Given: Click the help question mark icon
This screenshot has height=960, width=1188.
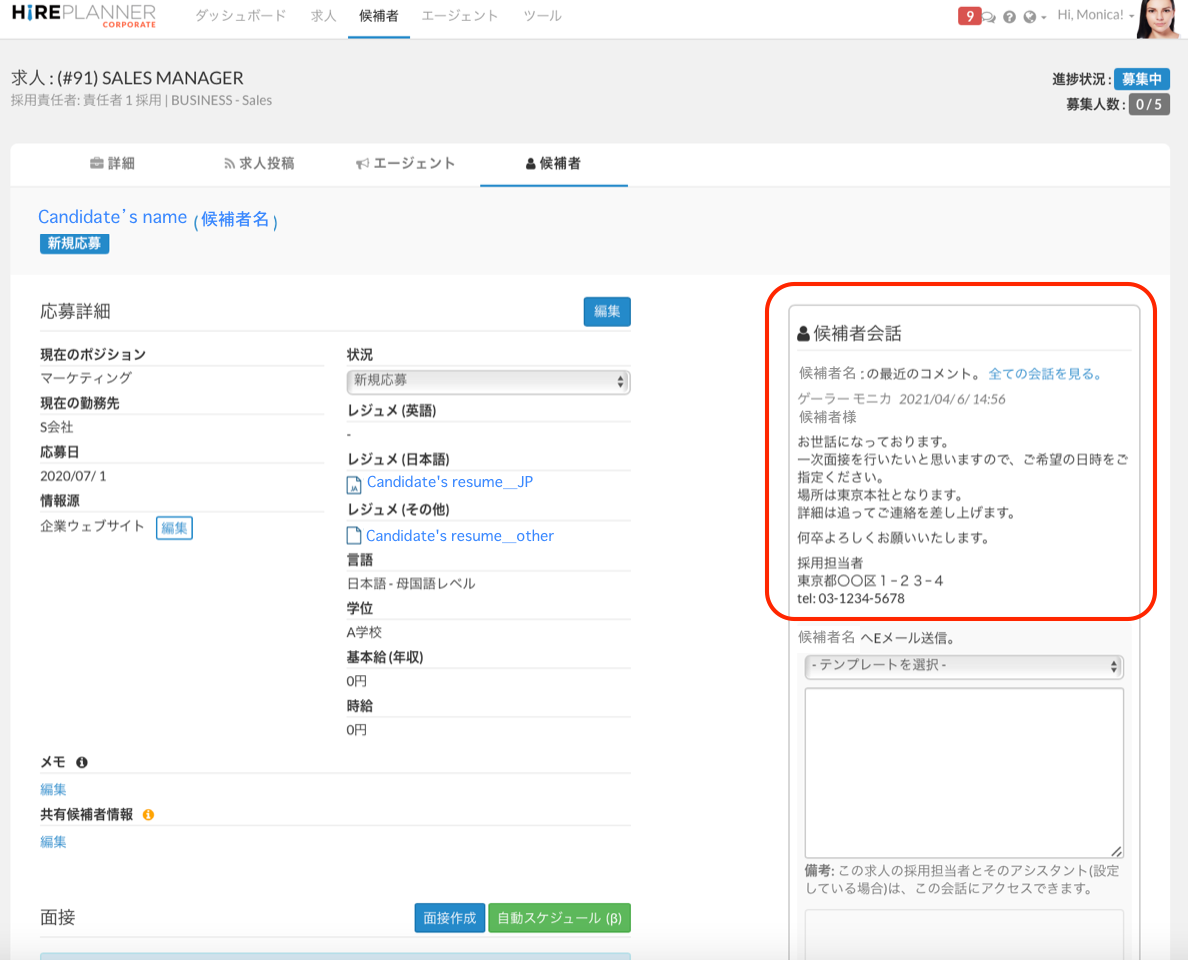Looking at the screenshot, I should point(1009,17).
